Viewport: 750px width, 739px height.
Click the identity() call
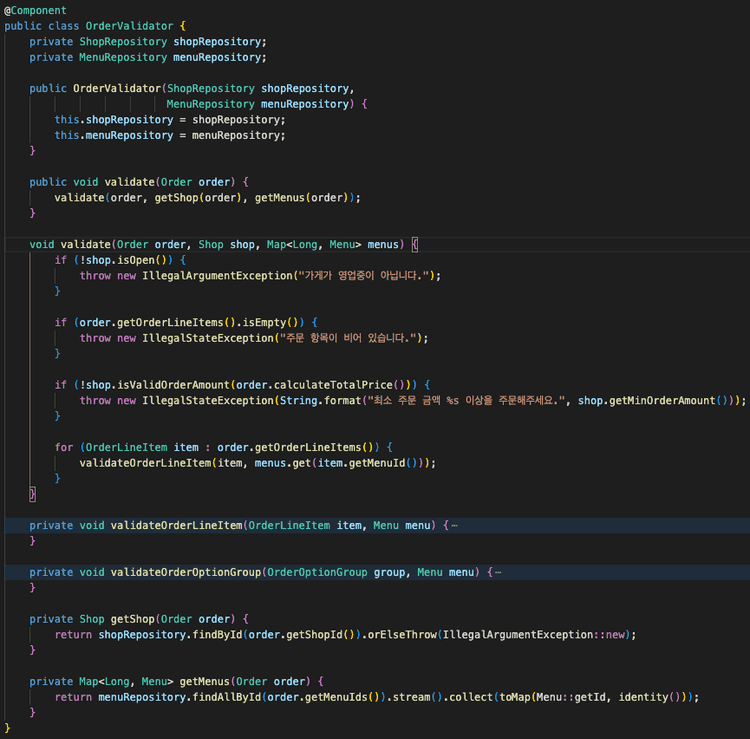pyautogui.click(x=650, y=697)
